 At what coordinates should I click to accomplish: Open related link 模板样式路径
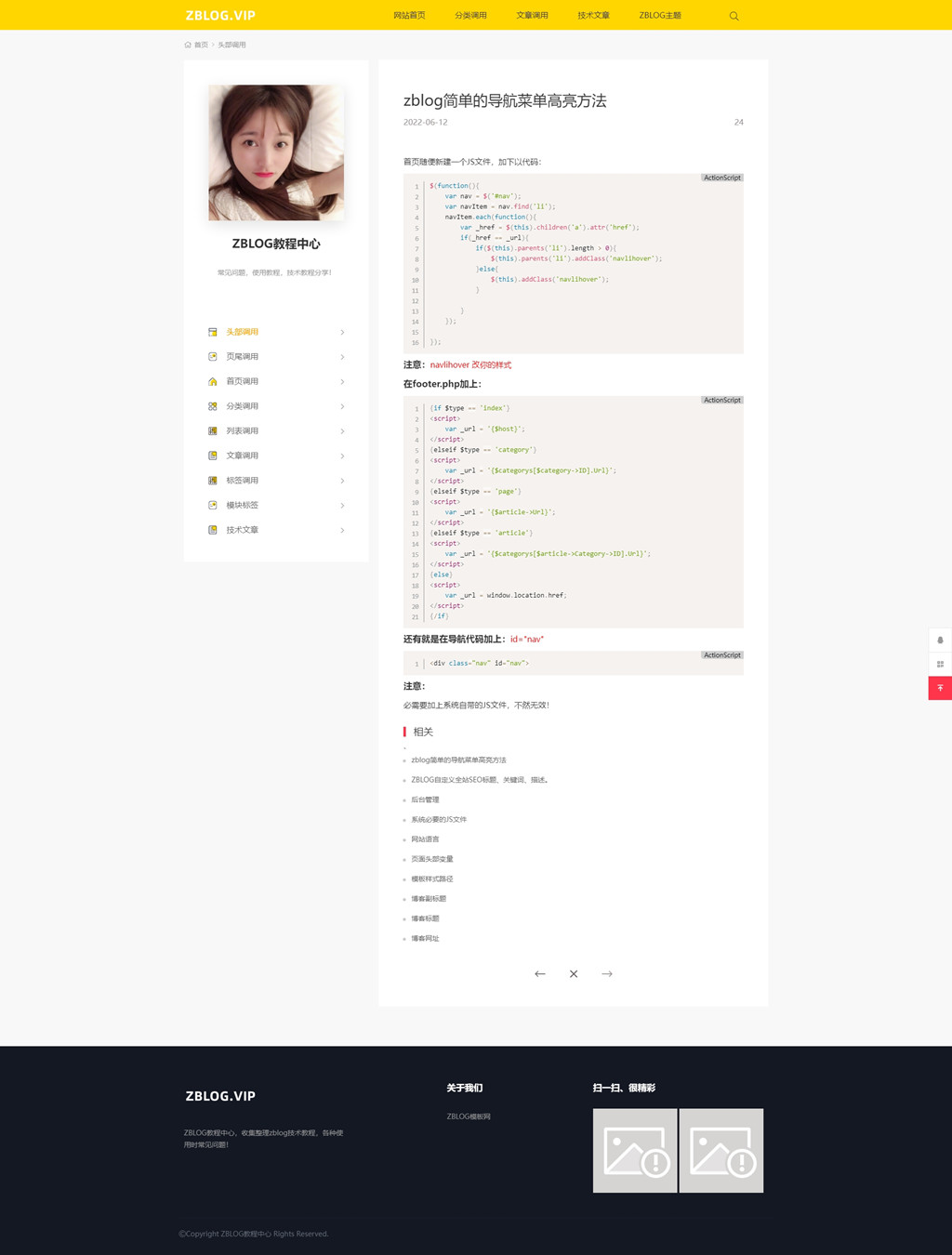click(432, 879)
